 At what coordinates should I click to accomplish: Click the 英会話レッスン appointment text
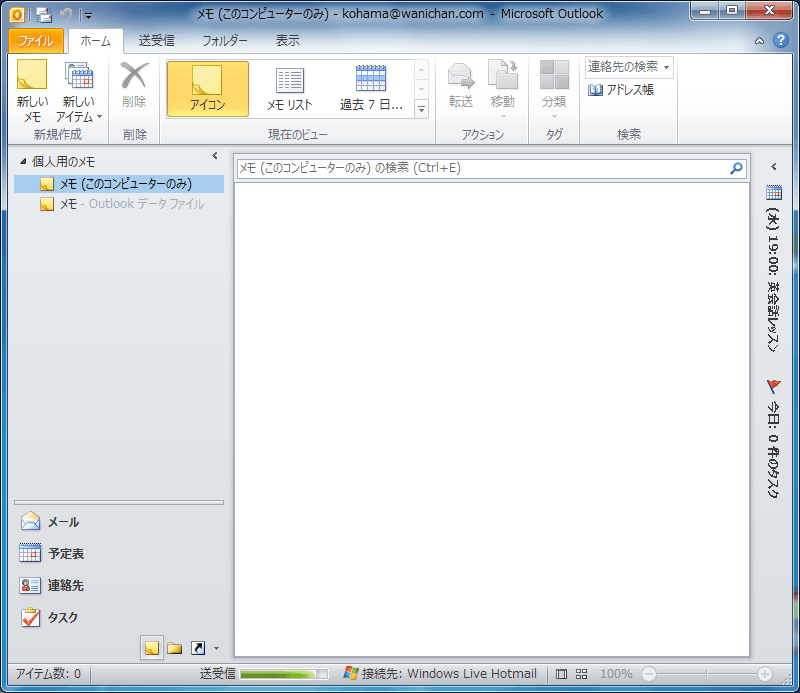[773, 316]
